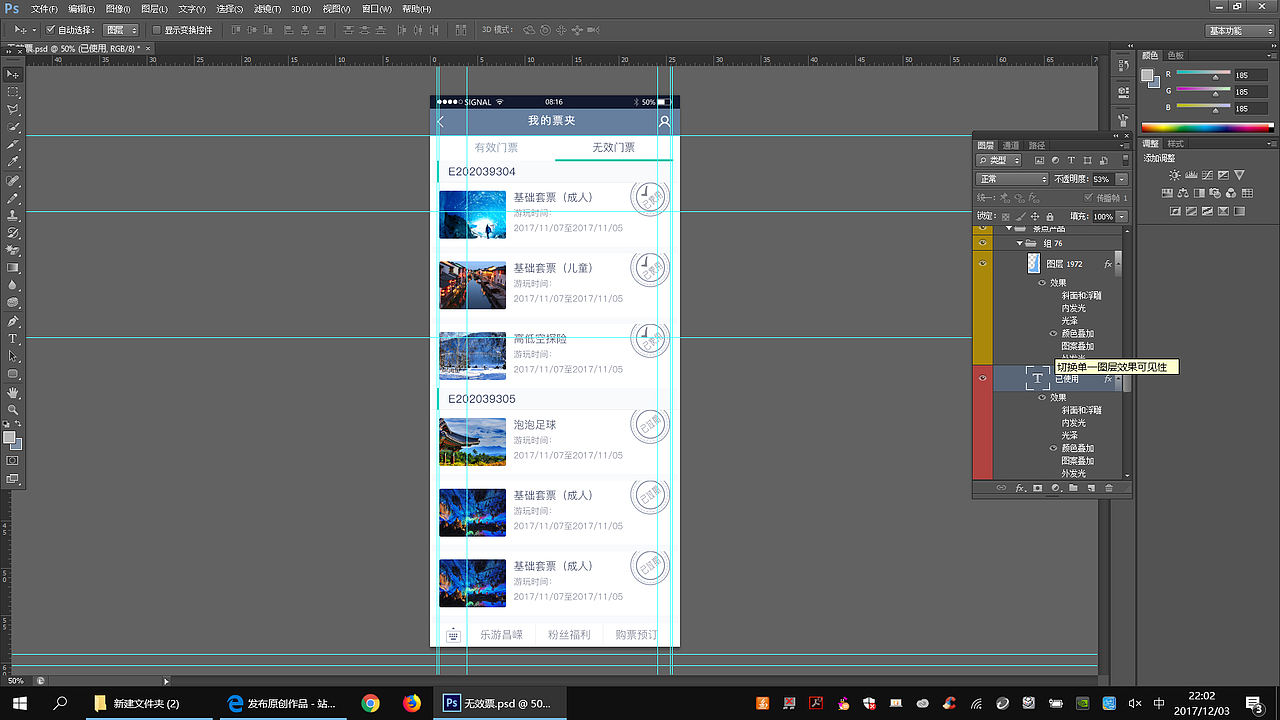This screenshot has height=720, width=1280.
Task: Select the Gradient tool
Action: click(x=13, y=268)
